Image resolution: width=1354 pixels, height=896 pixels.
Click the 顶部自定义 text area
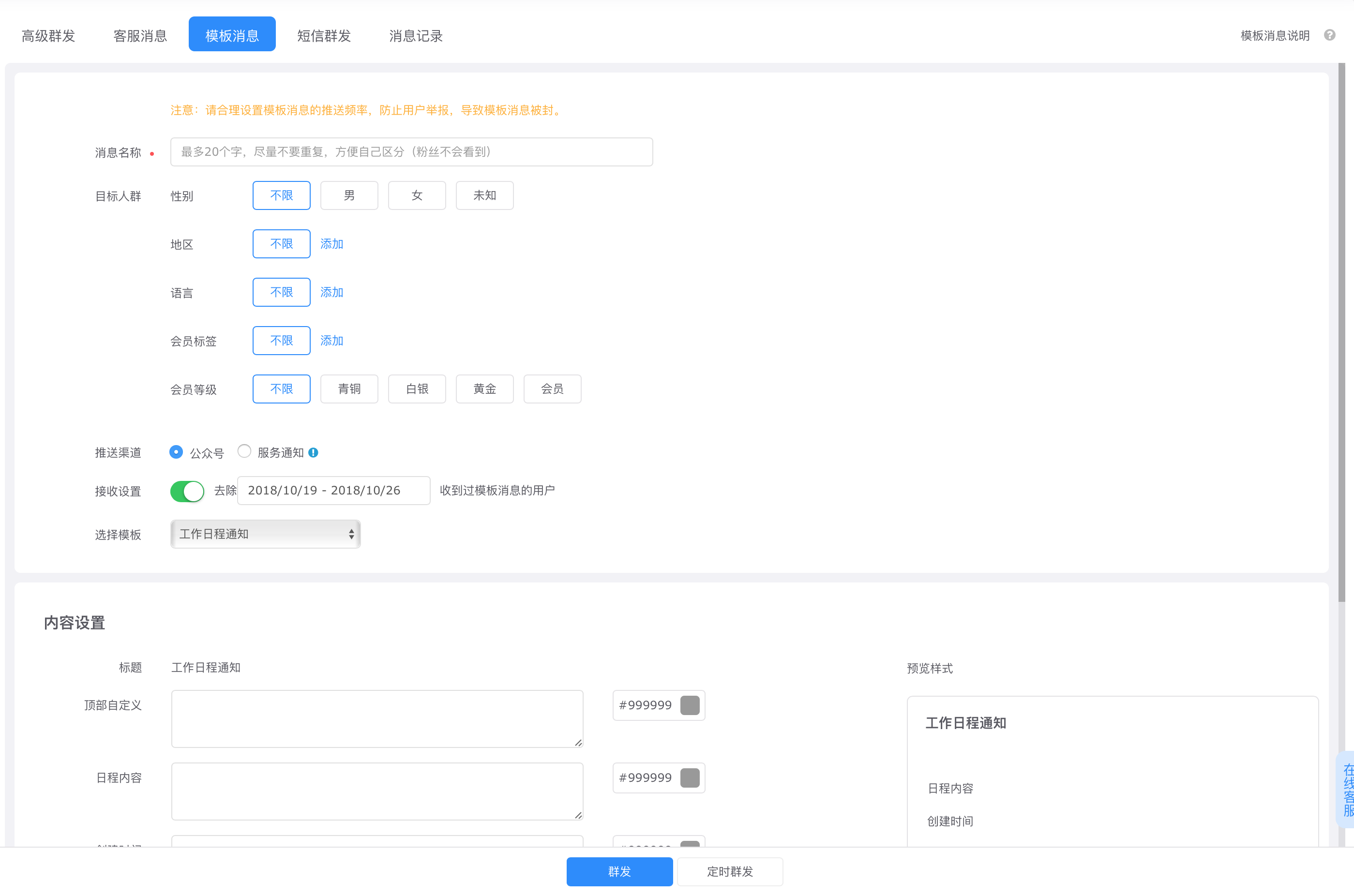coord(377,719)
